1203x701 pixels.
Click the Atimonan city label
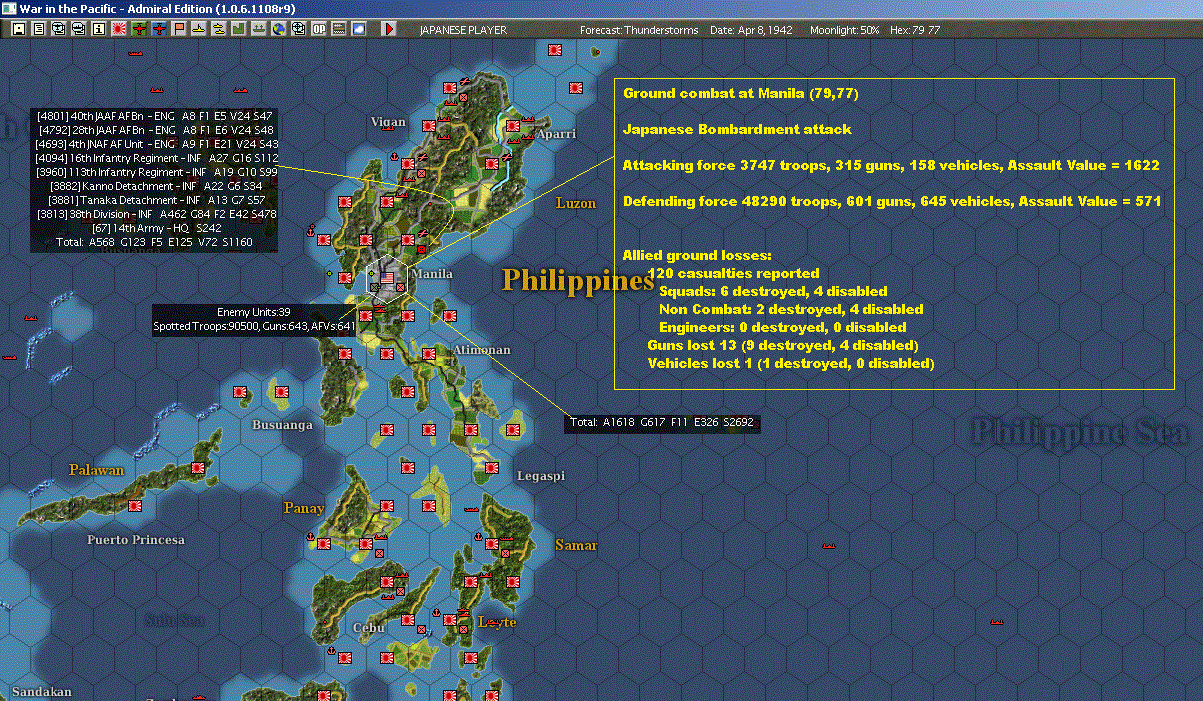(x=481, y=350)
